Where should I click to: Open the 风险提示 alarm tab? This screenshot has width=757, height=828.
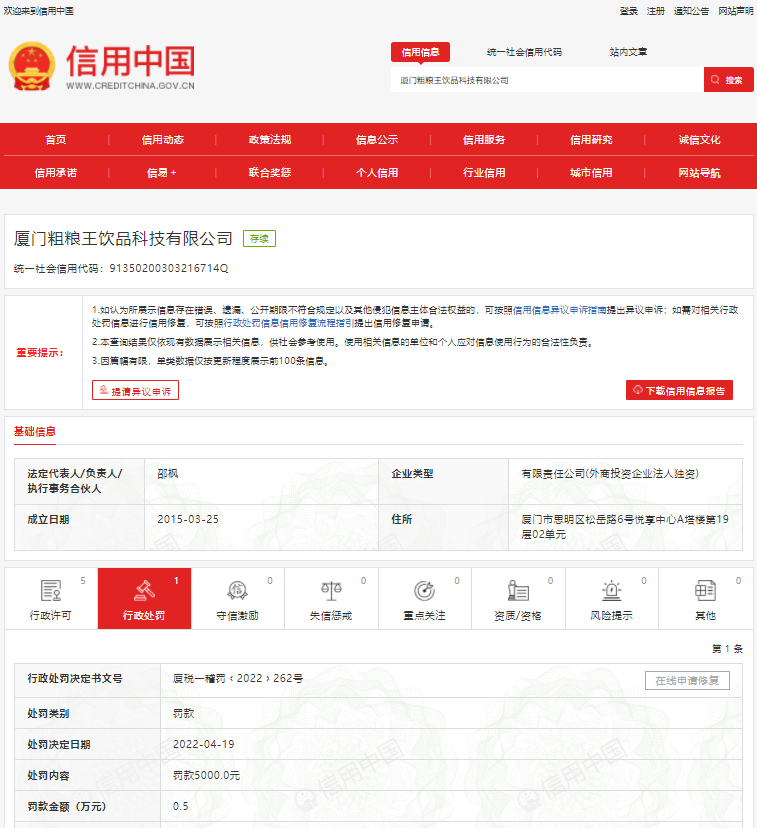(x=612, y=599)
